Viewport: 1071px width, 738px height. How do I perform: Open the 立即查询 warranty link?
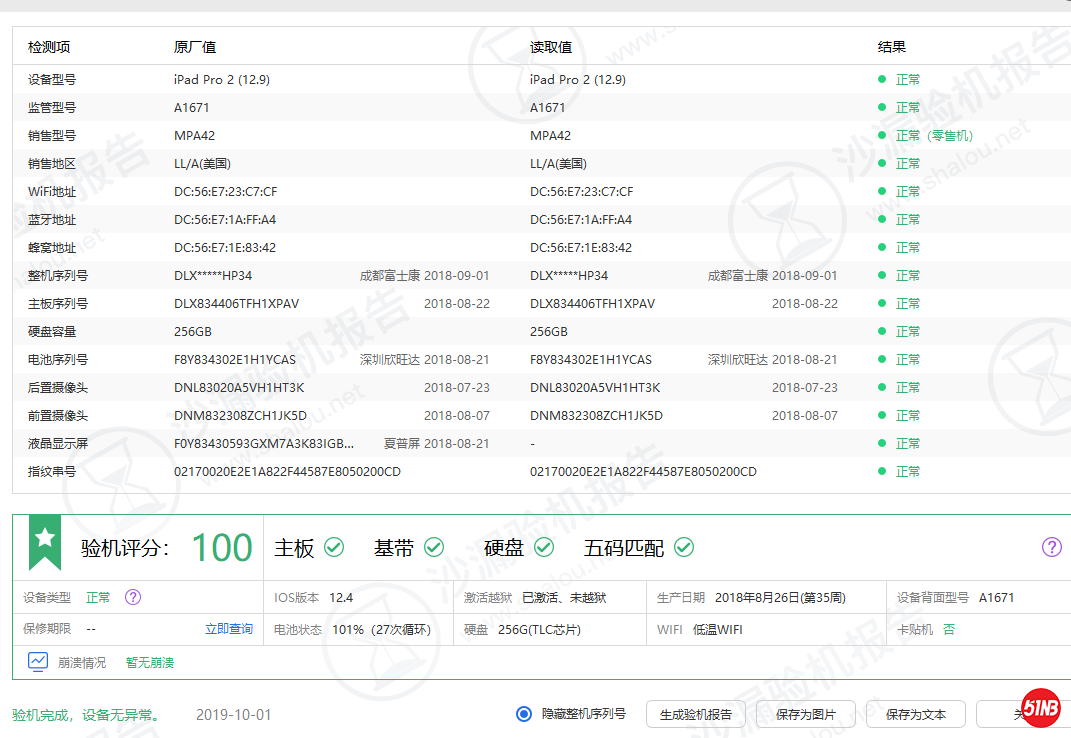point(229,629)
